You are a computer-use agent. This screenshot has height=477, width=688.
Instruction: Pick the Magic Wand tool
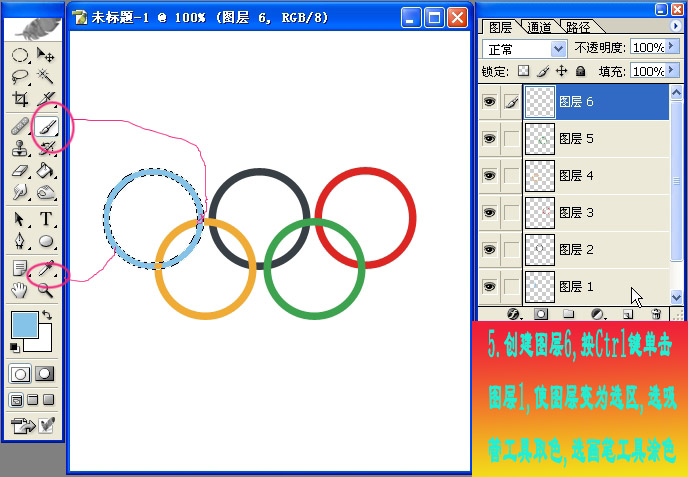click(46, 77)
